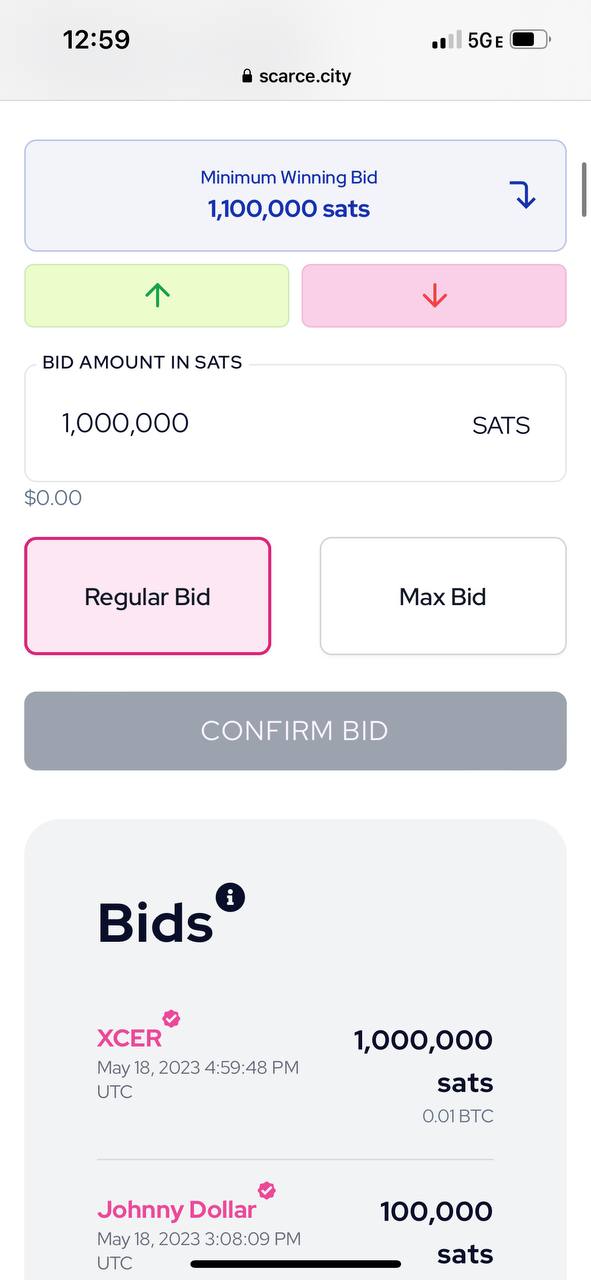591x1280 pixels.
Task: Decrease bid with red down arrow
Action: click(x=434, y=295)
